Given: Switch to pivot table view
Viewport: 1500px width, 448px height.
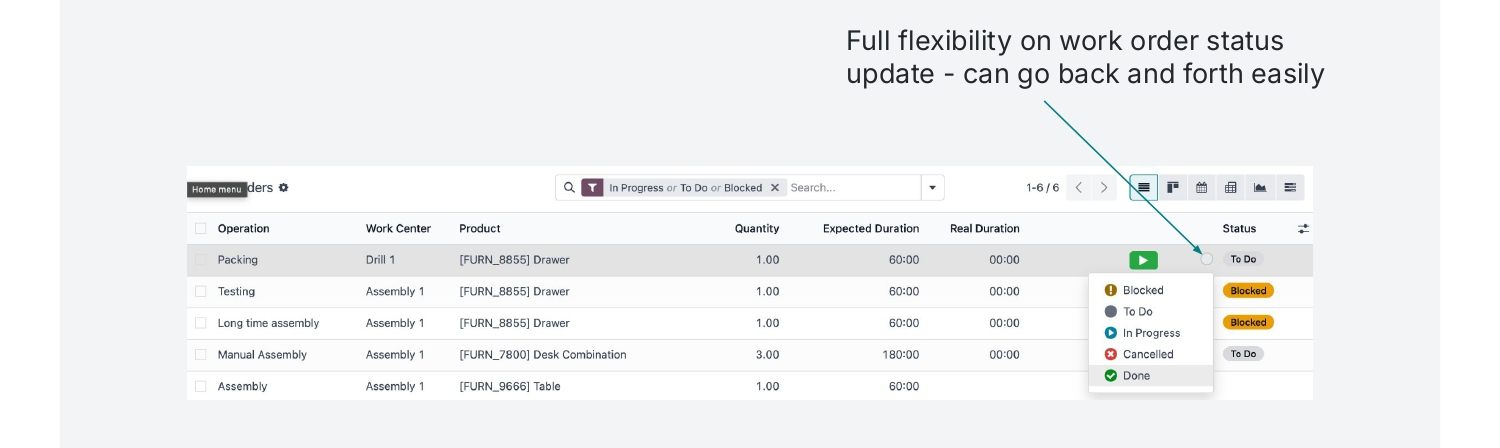Looking at the screenshot, I should (1231, 188).
